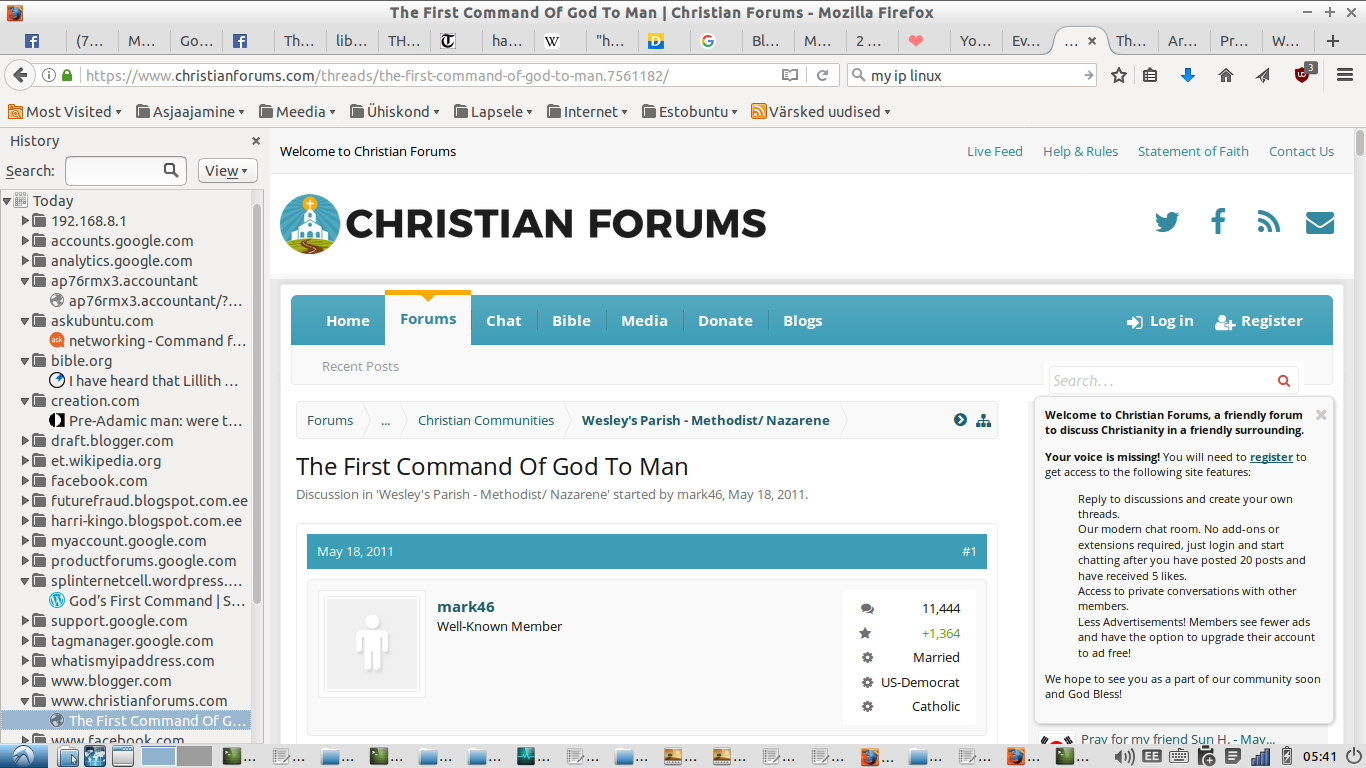This screenshot has width=1366, height=768.
Task: Go to the forum Home tab
Action: coord(348,321)
